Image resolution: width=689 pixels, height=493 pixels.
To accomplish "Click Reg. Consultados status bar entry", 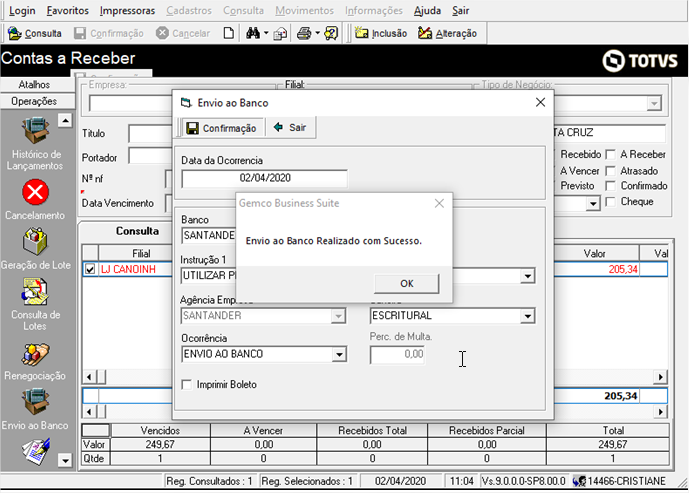I will (210, 481).
